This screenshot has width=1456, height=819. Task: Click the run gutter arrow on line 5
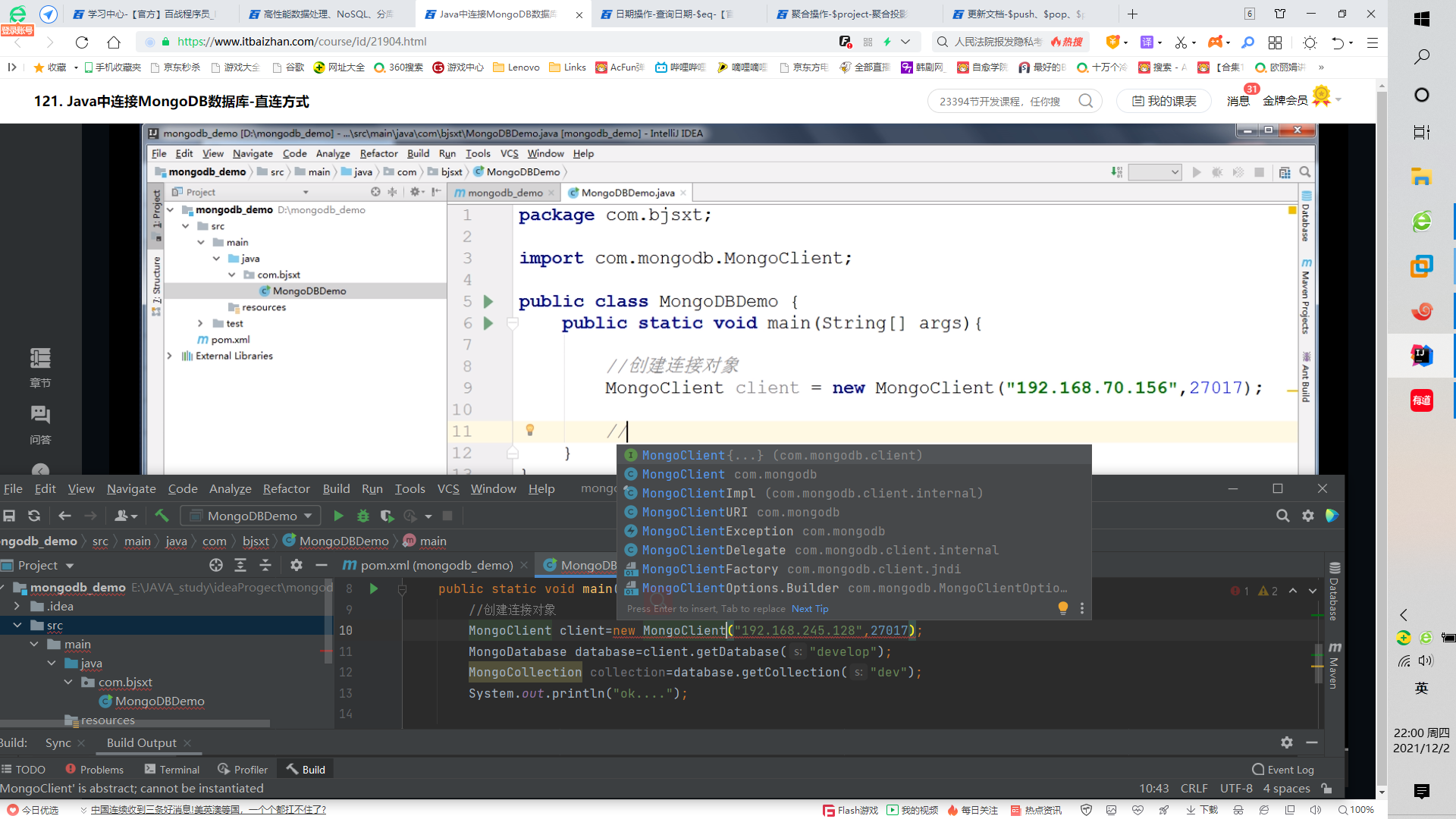click(488, 302)
